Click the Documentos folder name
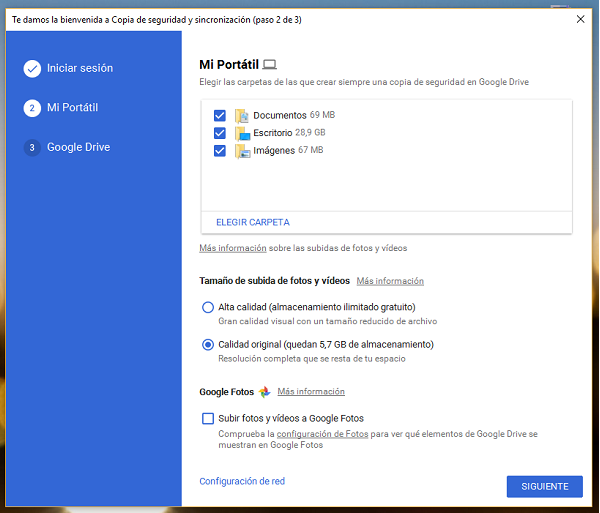The image size is (600, 513). click(280, 115)
